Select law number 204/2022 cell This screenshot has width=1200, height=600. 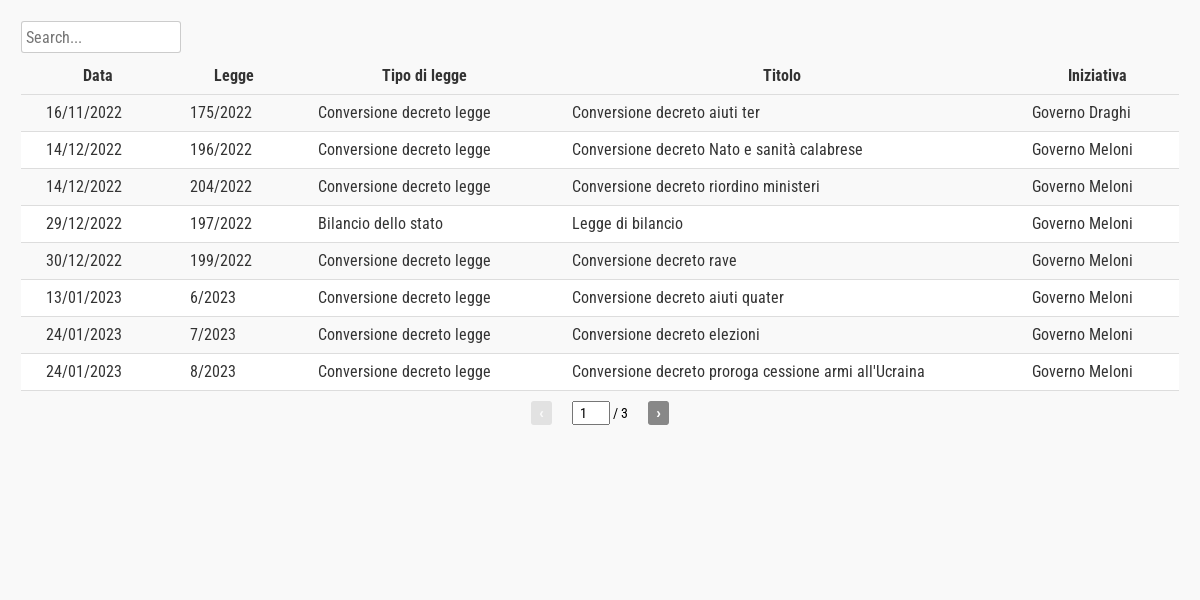(221, 187)
